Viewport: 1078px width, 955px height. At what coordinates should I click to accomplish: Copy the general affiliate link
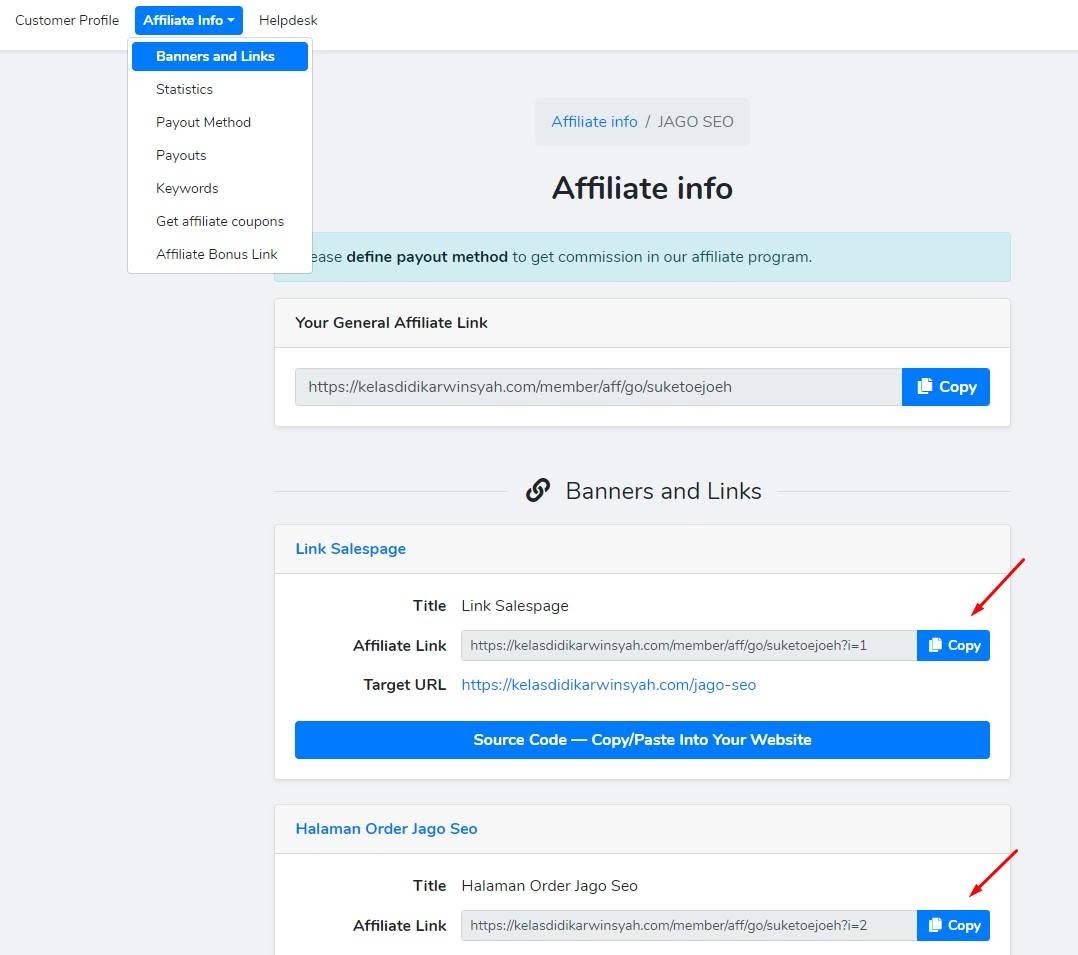tap(945, 387)
